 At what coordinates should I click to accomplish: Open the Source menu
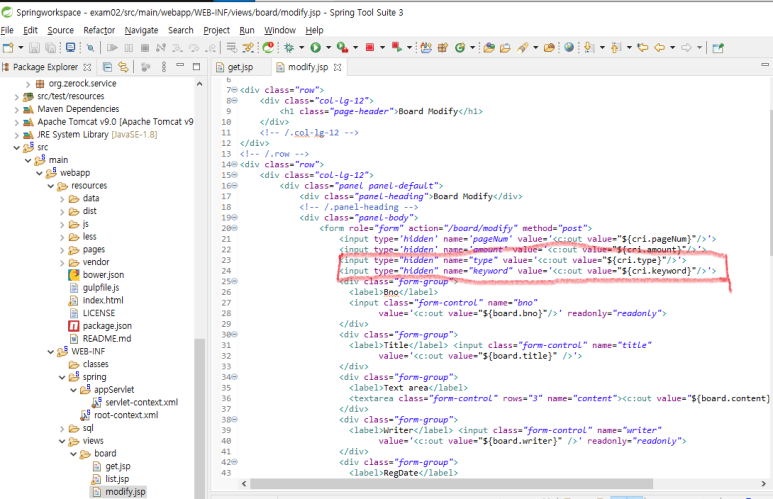point(60,30)
